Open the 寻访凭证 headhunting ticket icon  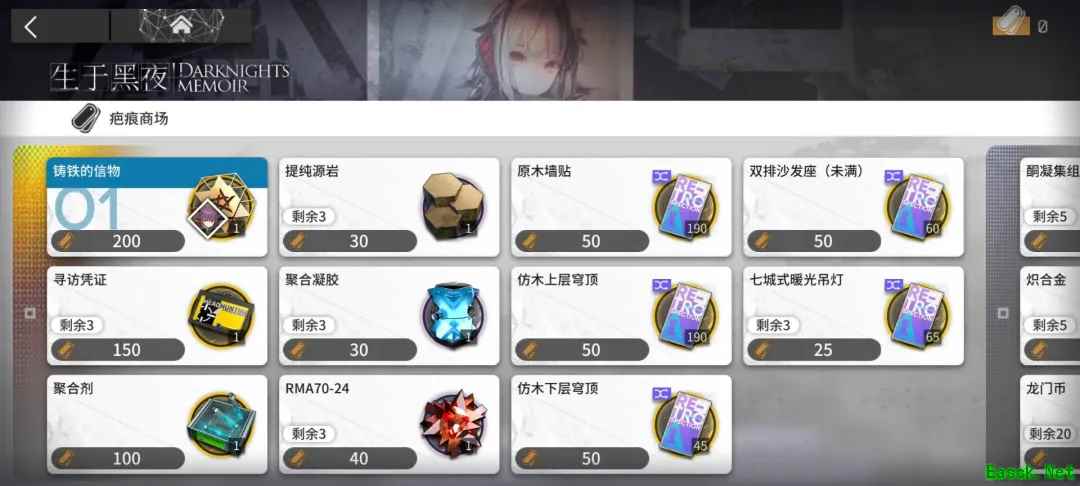(x=222, y=315)
